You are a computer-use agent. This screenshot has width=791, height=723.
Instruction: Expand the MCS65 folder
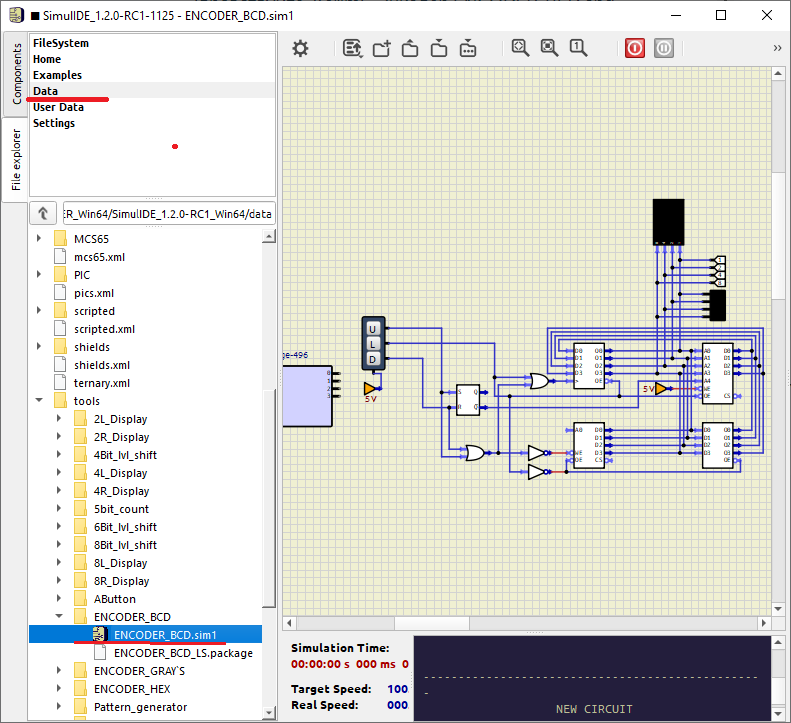coord(40,239)
